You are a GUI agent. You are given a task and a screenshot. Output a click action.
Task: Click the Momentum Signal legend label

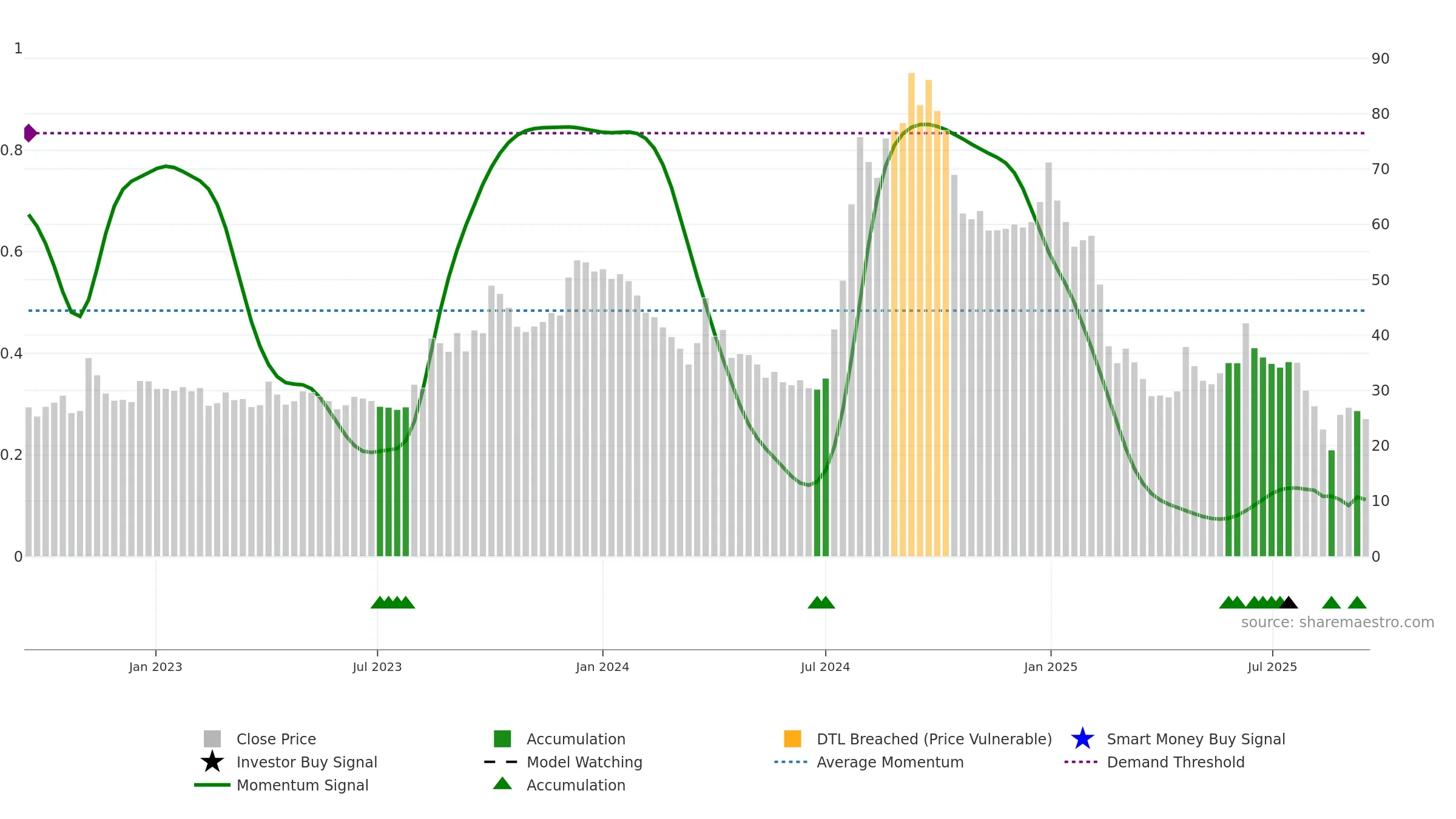pyautogui.click(x=302, y=785)
